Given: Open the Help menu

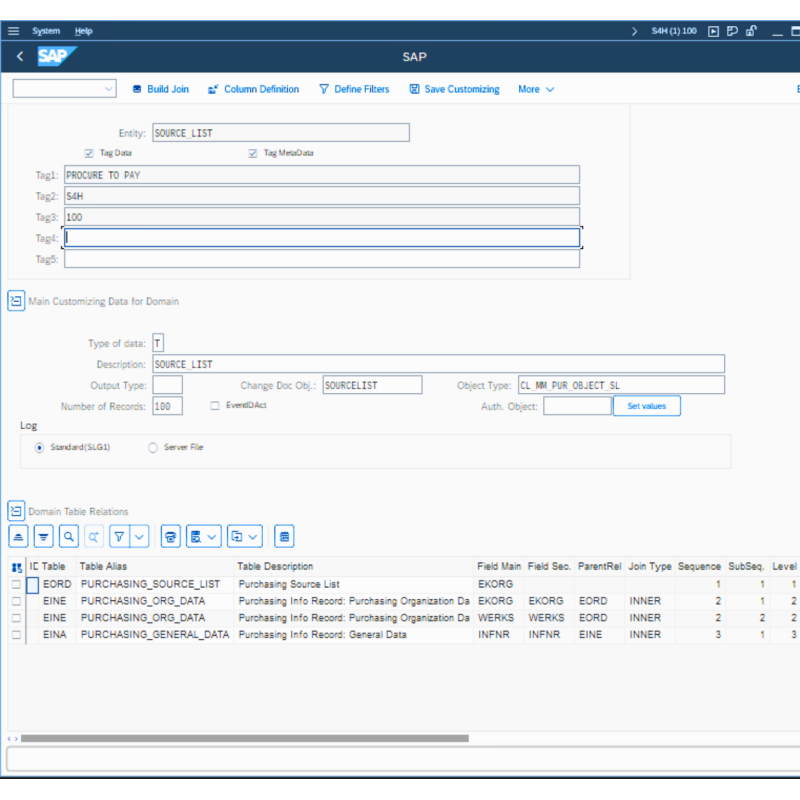Looking at the screenshot, I should click(83, 31).
